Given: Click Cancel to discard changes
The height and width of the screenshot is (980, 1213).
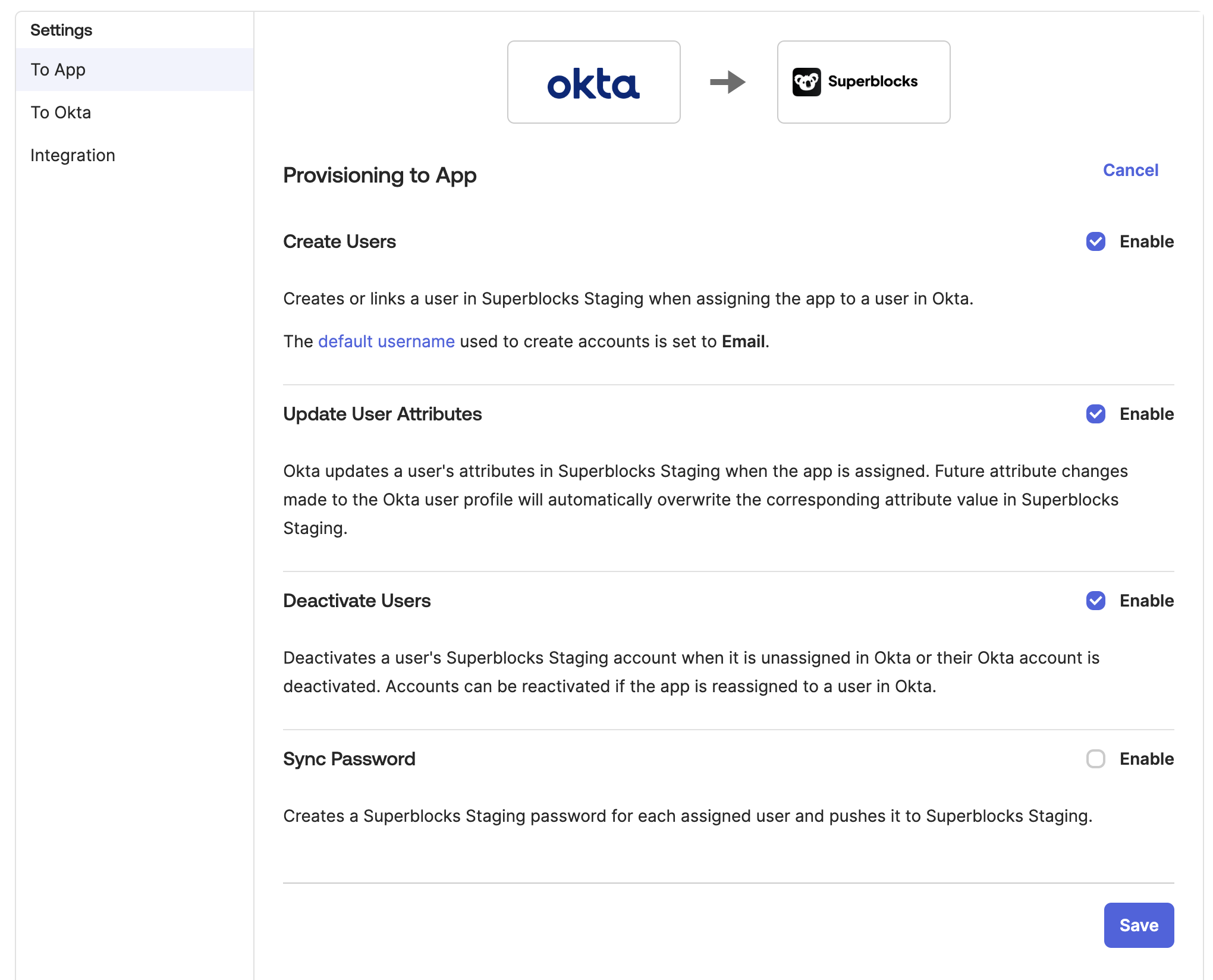Looking at the screenshot, I should pos(1129,169).
